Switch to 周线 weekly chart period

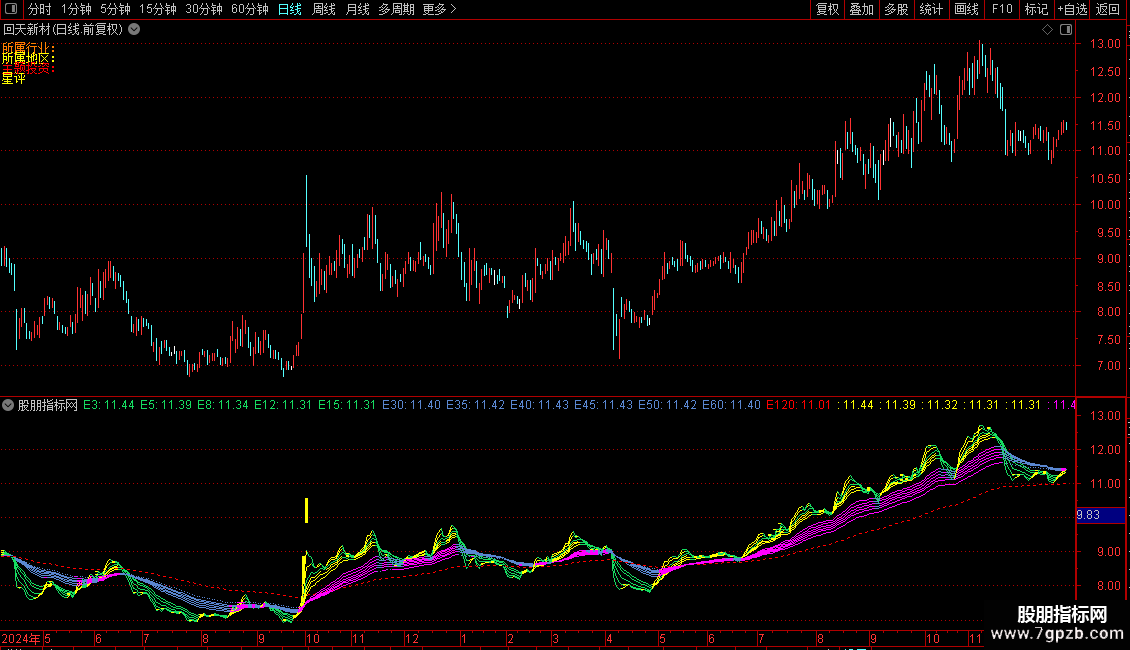[x=324, y=9]
